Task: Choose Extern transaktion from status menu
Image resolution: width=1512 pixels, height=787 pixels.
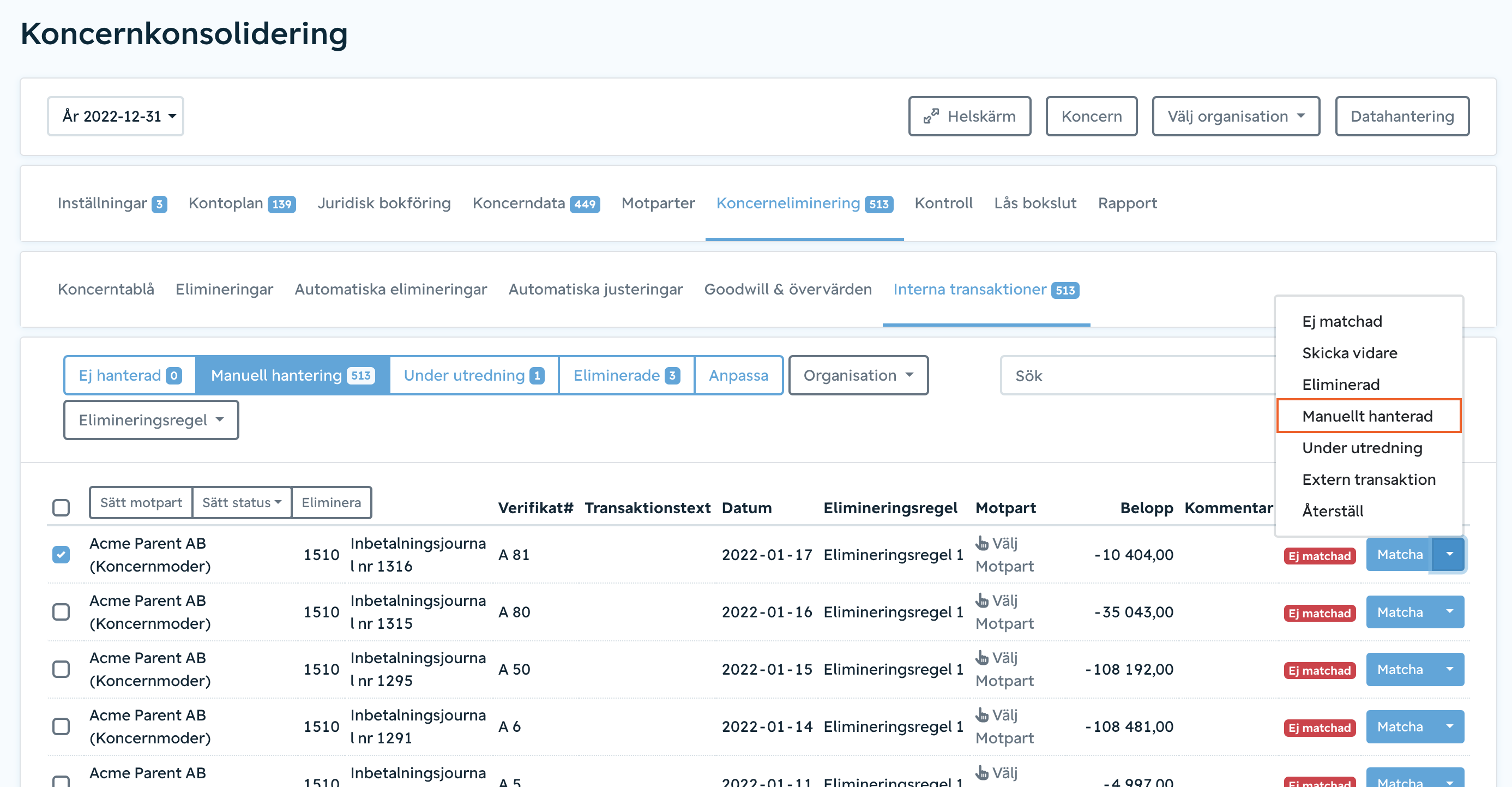Action: tap(1369, 480)
